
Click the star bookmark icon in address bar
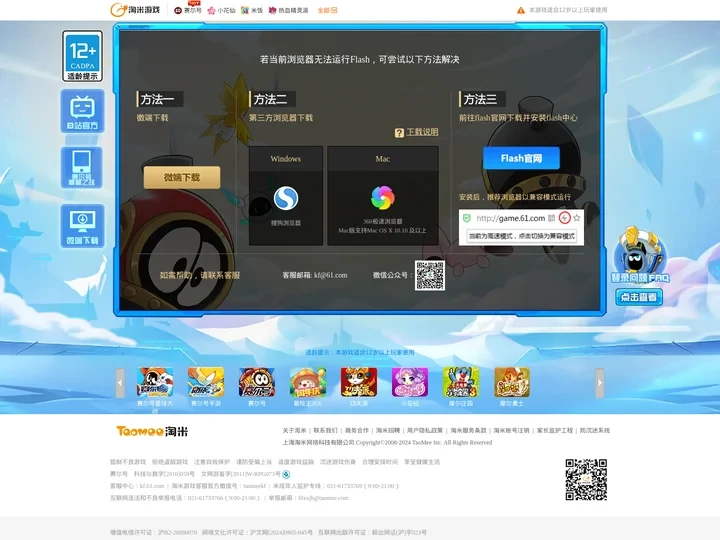click(577, 218)
